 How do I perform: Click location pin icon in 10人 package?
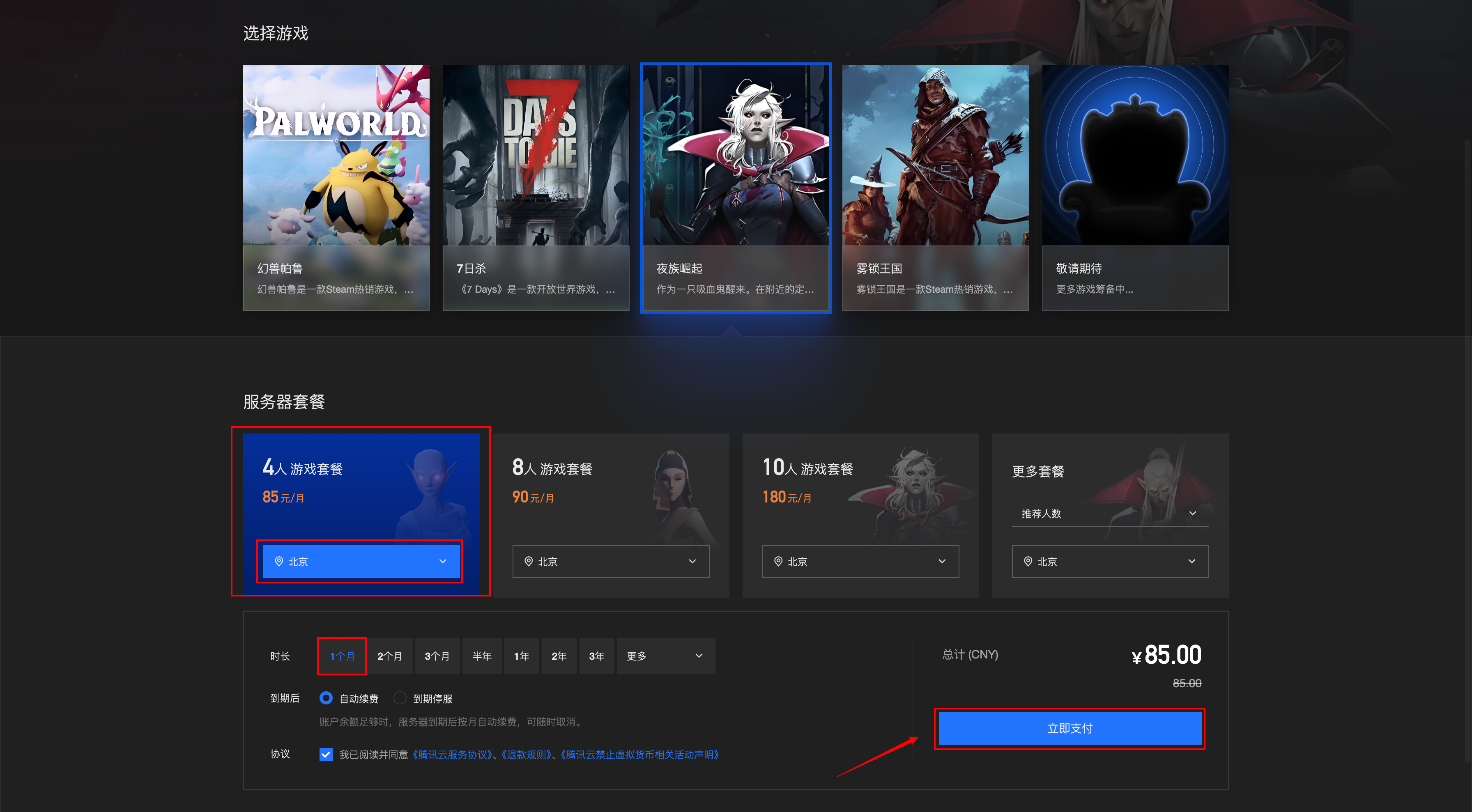[778, 561]
